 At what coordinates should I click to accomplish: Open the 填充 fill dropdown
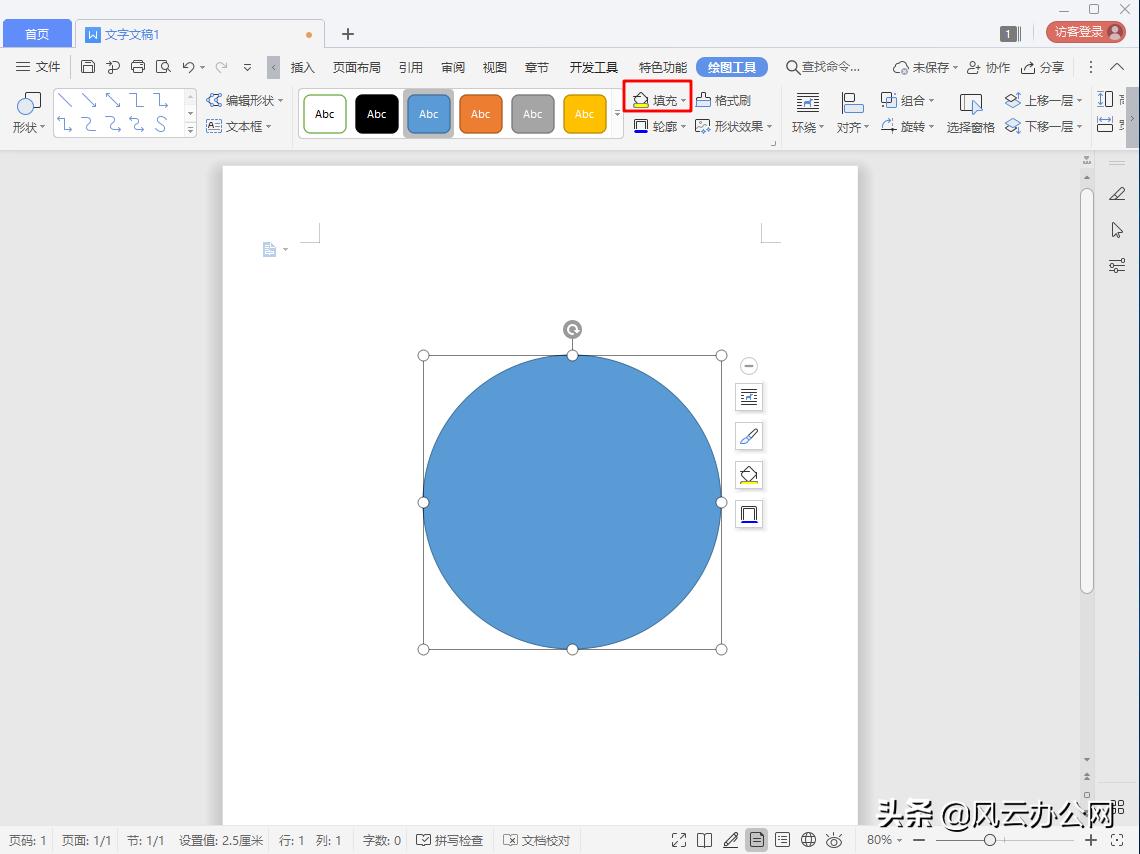[x=658, y=99]
